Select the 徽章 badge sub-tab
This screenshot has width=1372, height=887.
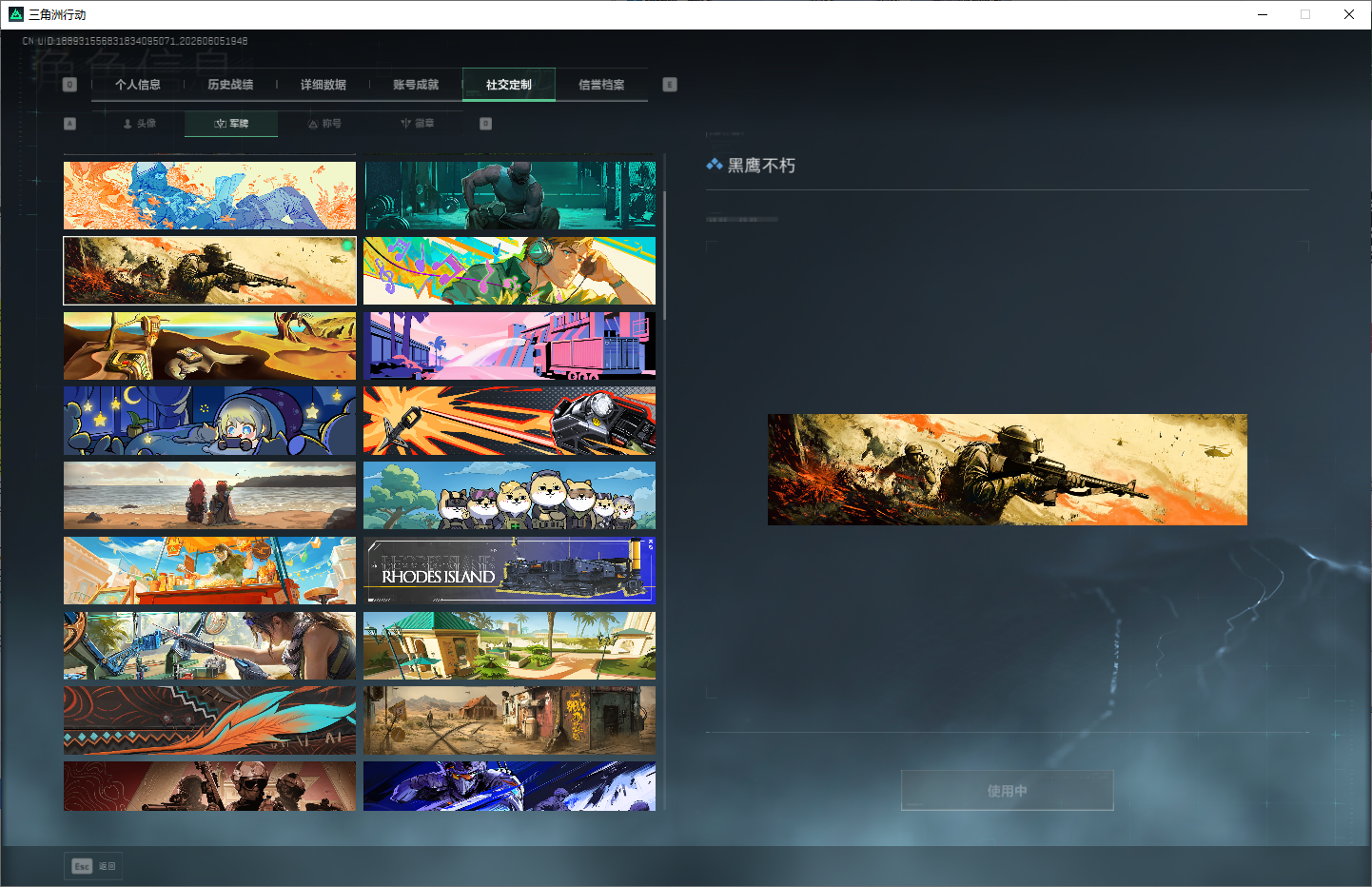click(417, 124)
